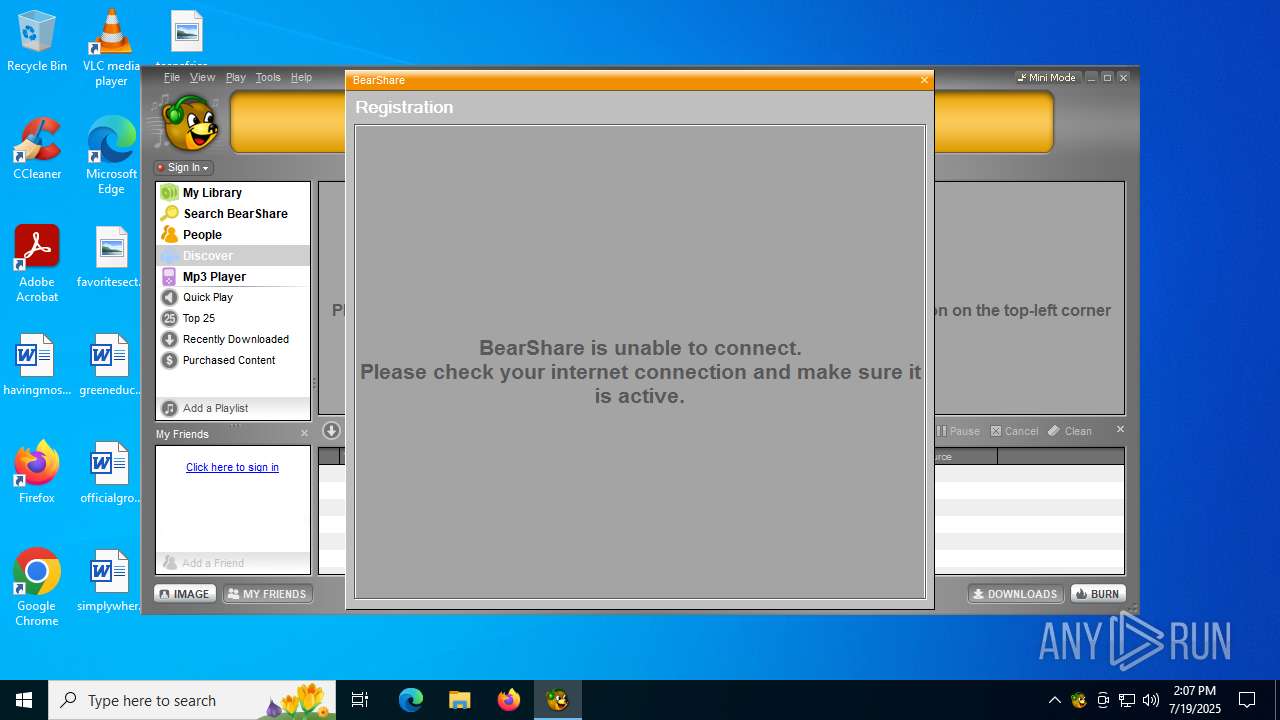This screenshot has height=720, width=1280.
Task: Select the Google Chrome desktop icon
Action: [37, 588]
